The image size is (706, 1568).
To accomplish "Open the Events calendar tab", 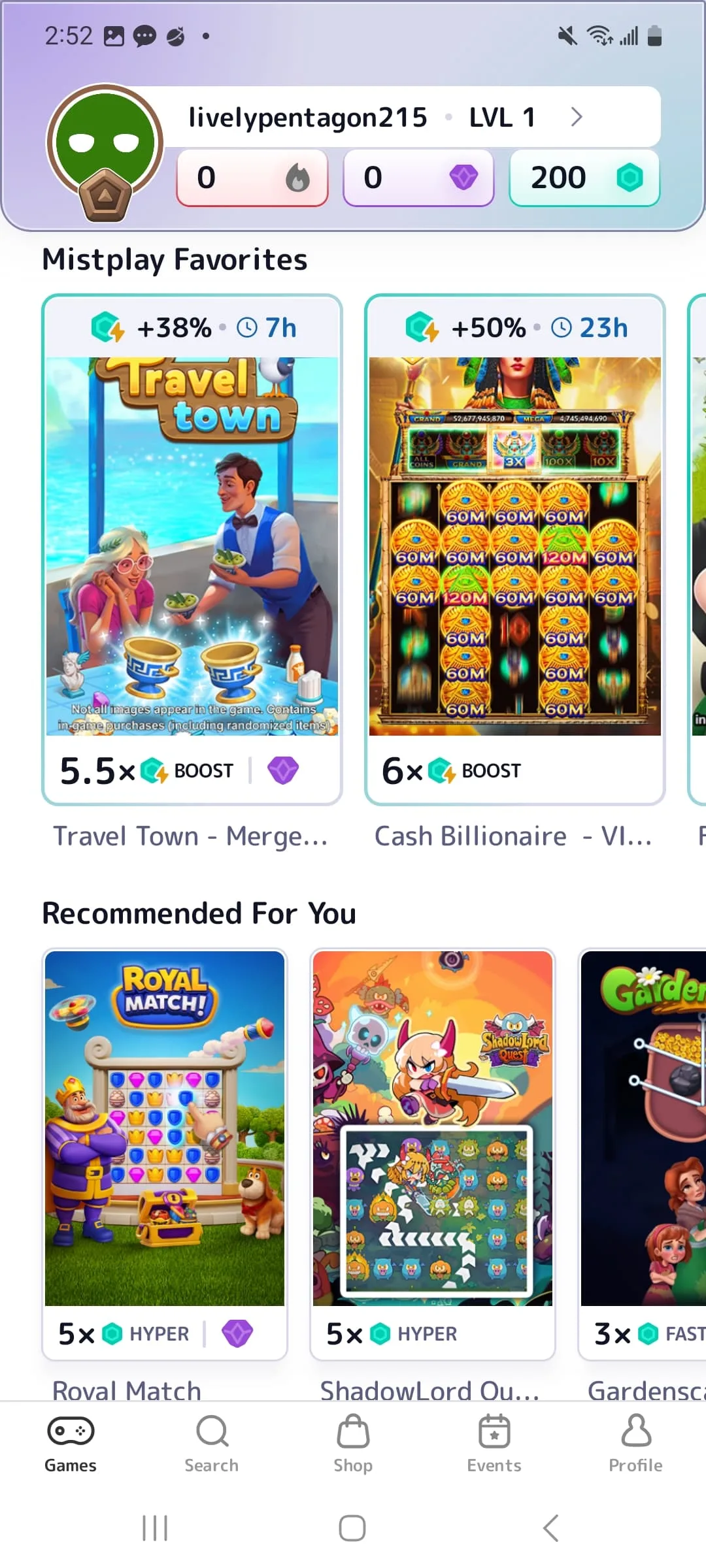I will coord(494,1444).
